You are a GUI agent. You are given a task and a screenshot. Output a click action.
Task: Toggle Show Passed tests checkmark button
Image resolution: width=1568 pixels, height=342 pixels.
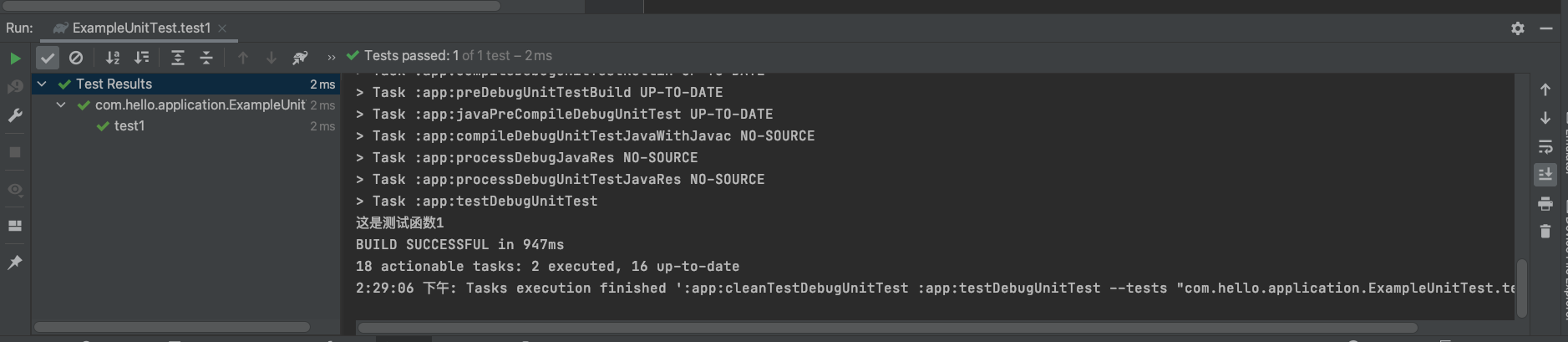click(48, 58)
